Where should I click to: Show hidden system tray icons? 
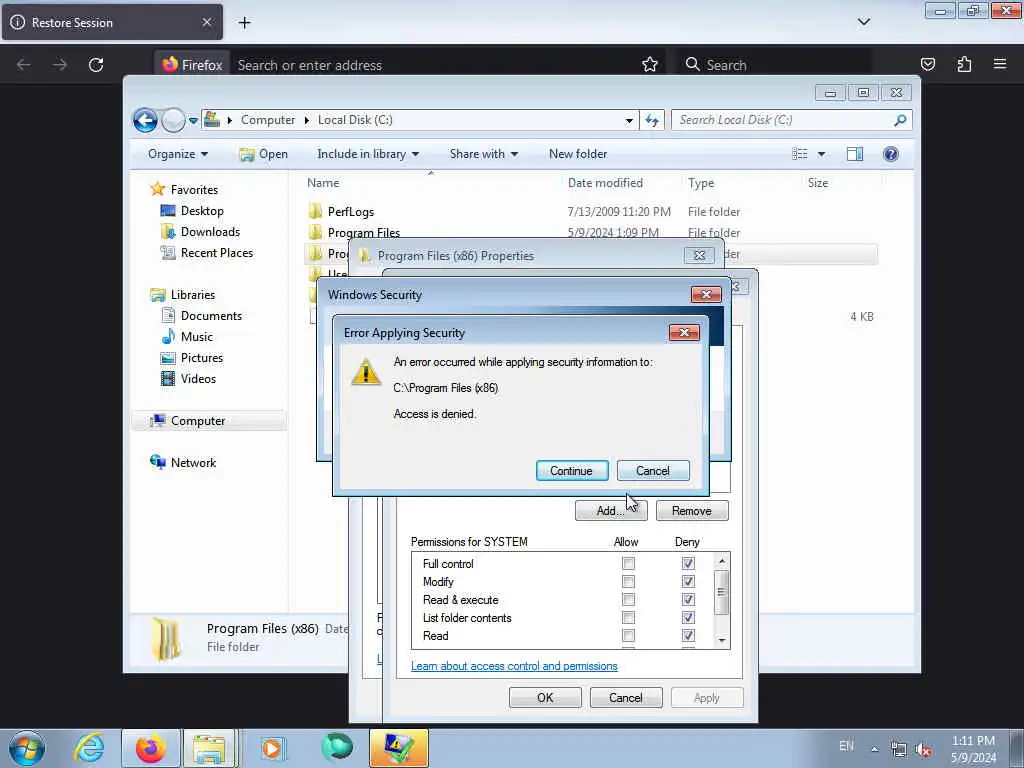[x=874, y=749]
